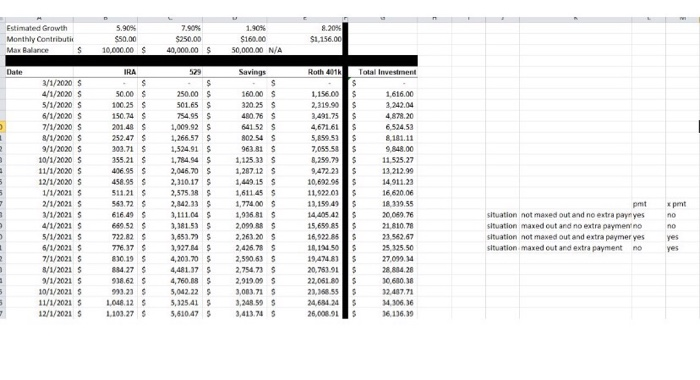This screenshot has width=700, height=380.
Task: Click Total Investment value 36,136.39
Action: coord(383,313)
